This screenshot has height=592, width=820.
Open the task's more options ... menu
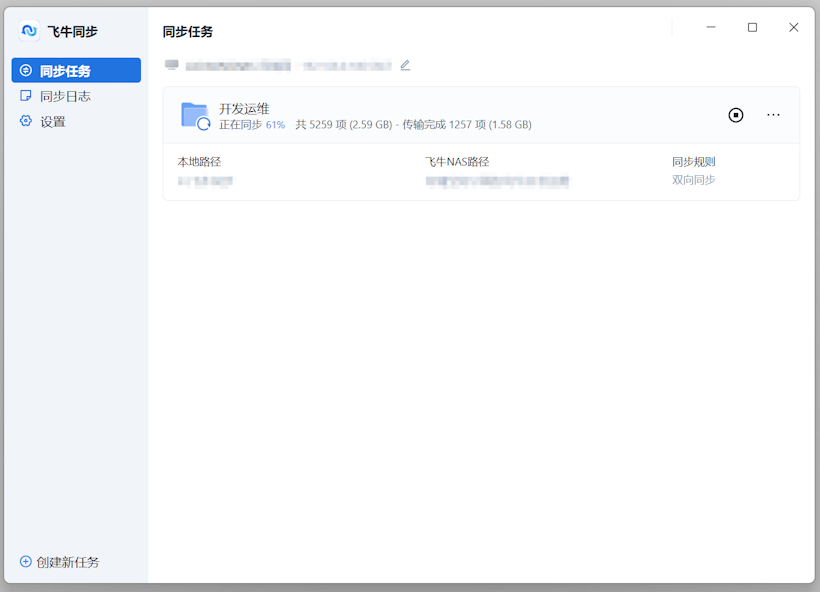coord(773,115)
